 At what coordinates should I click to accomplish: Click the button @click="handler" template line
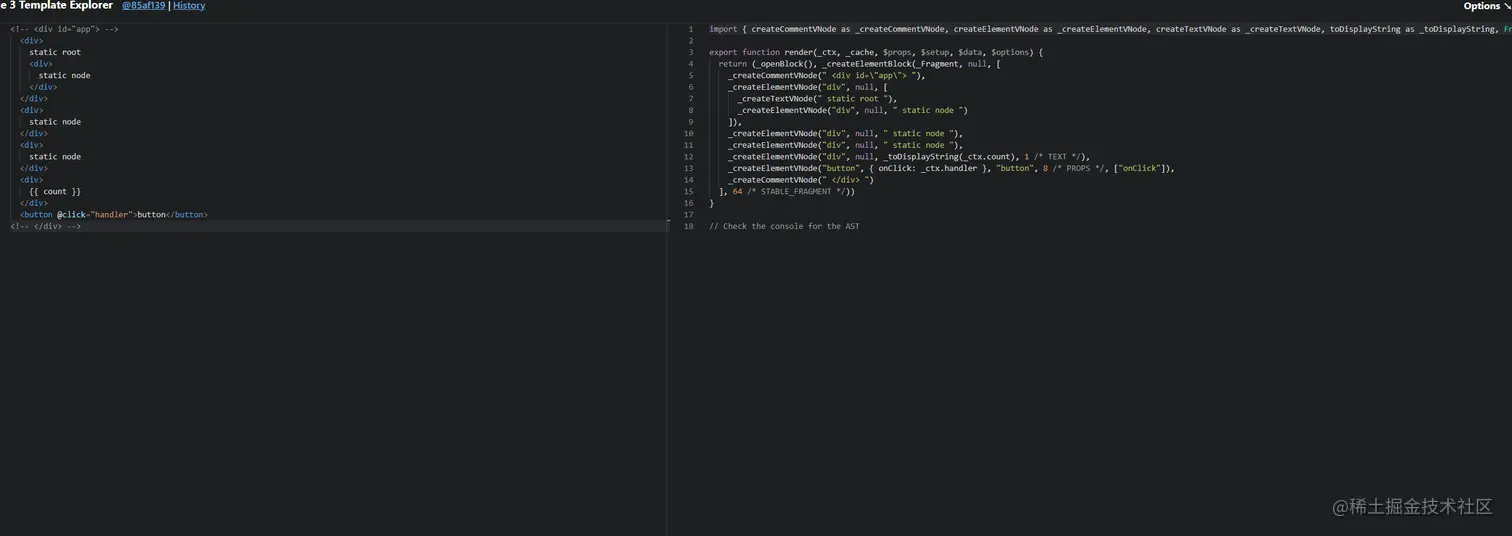pyautogui.click(x=114, y=214)
